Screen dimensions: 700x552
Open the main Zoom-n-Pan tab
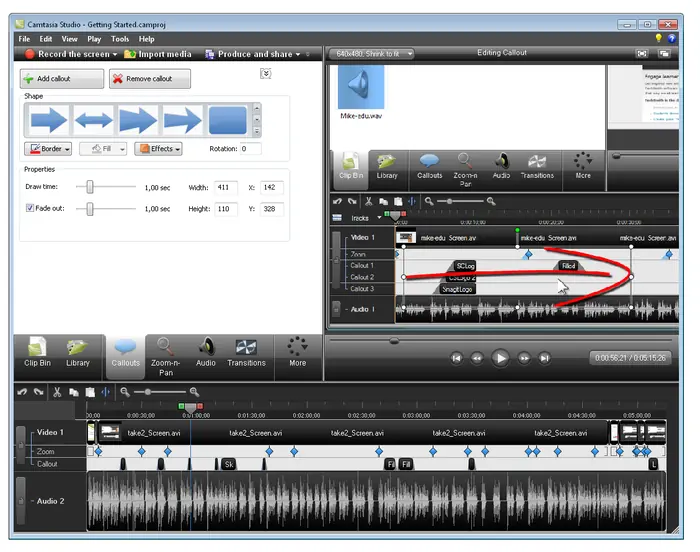tap(166, 357)
